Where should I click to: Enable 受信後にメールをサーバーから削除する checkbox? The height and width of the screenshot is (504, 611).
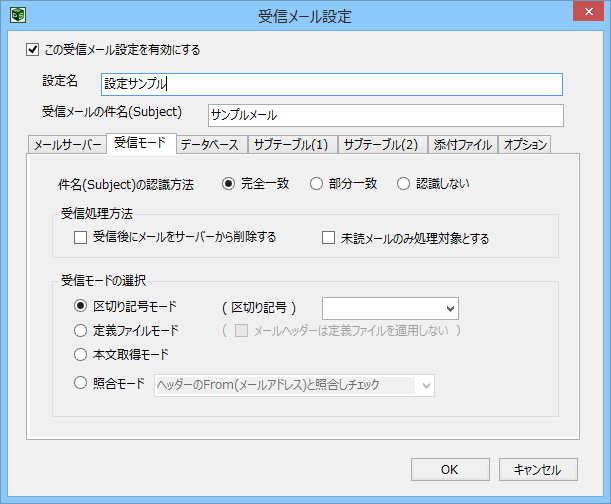(80, 237)
